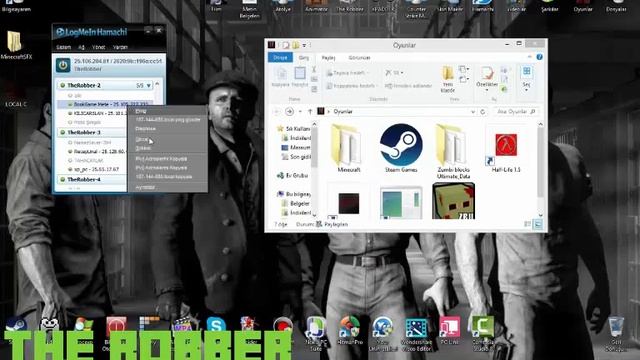The width and height of the screenshot is (640, 360).
Task: Open the Wondershare Video Editor desktop icon
Action: [417, 333]
